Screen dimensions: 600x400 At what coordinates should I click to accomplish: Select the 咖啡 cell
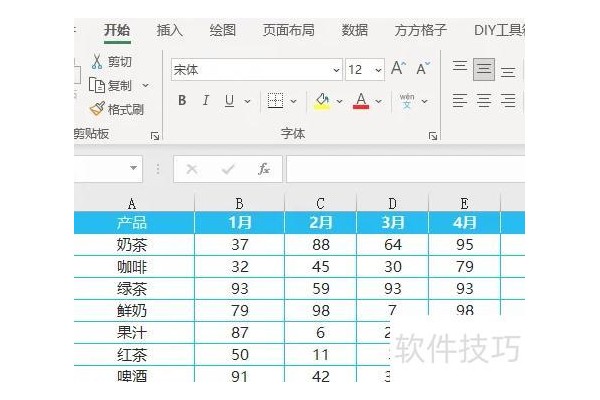tap(132, 267)
